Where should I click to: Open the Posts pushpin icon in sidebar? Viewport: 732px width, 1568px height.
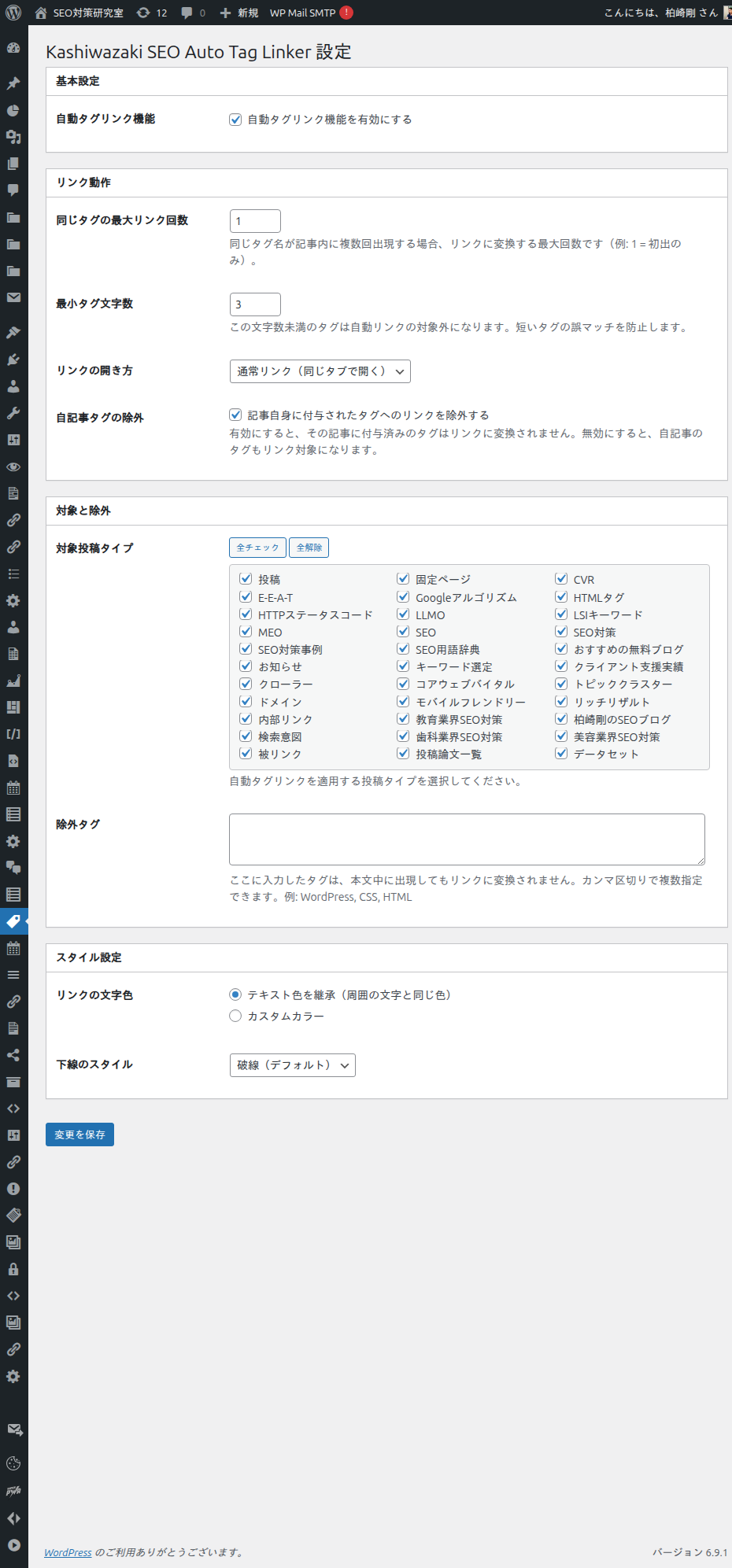(13, 83)
